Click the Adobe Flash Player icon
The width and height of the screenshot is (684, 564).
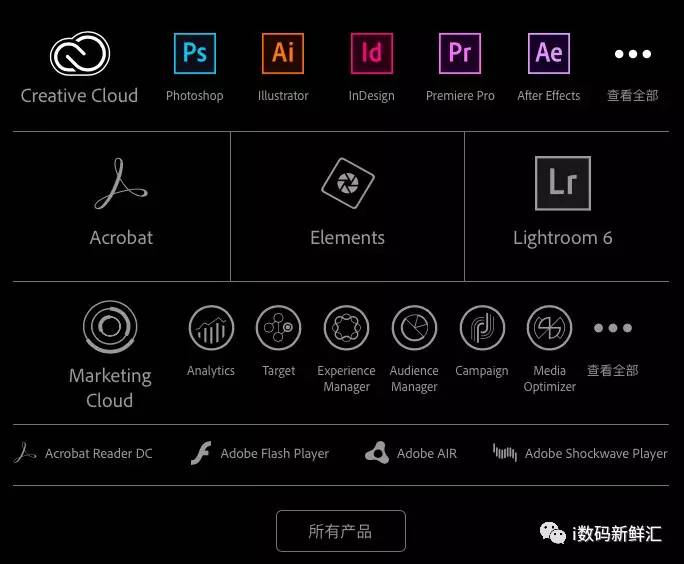(201, 453)
